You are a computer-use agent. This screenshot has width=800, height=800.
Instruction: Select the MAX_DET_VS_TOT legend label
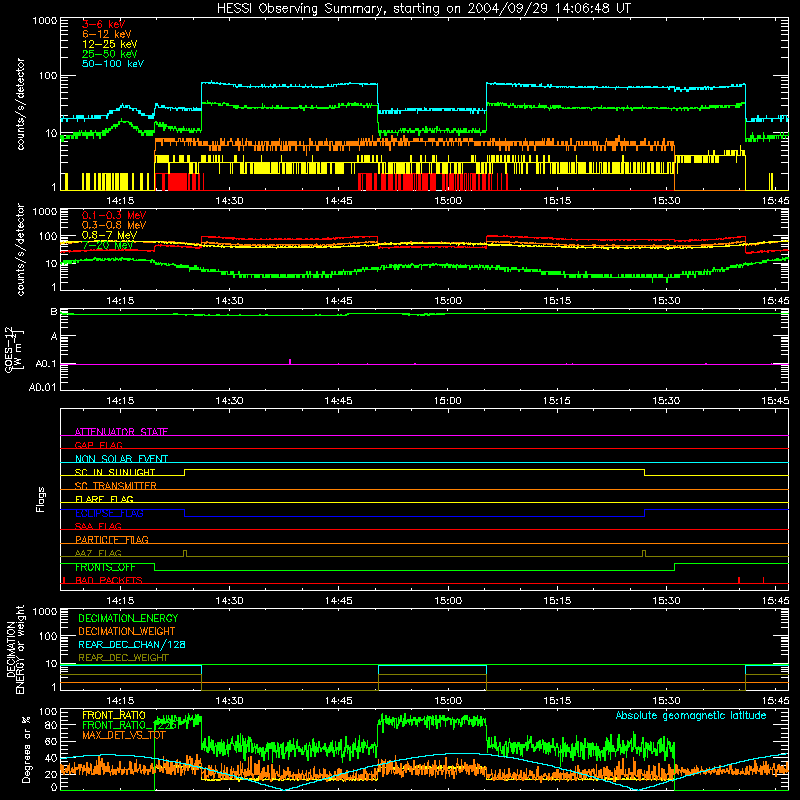tap(124, 735)
